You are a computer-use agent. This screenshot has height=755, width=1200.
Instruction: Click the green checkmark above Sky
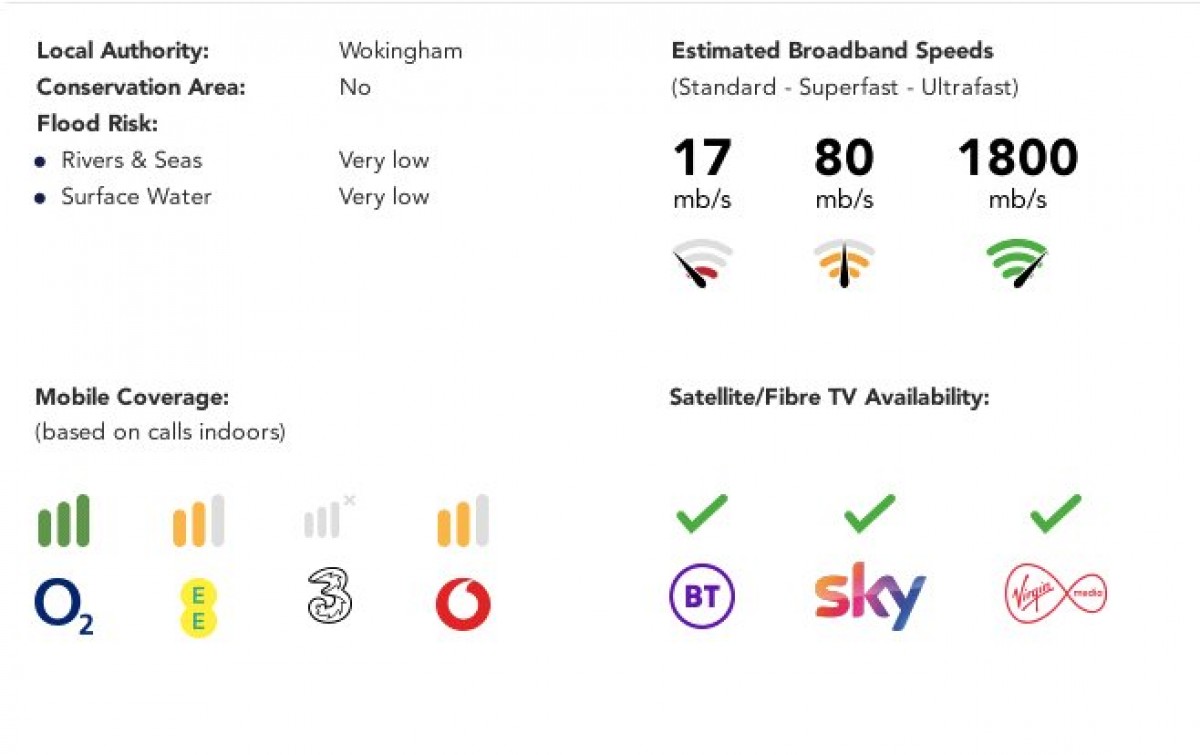tap(869, 513)
